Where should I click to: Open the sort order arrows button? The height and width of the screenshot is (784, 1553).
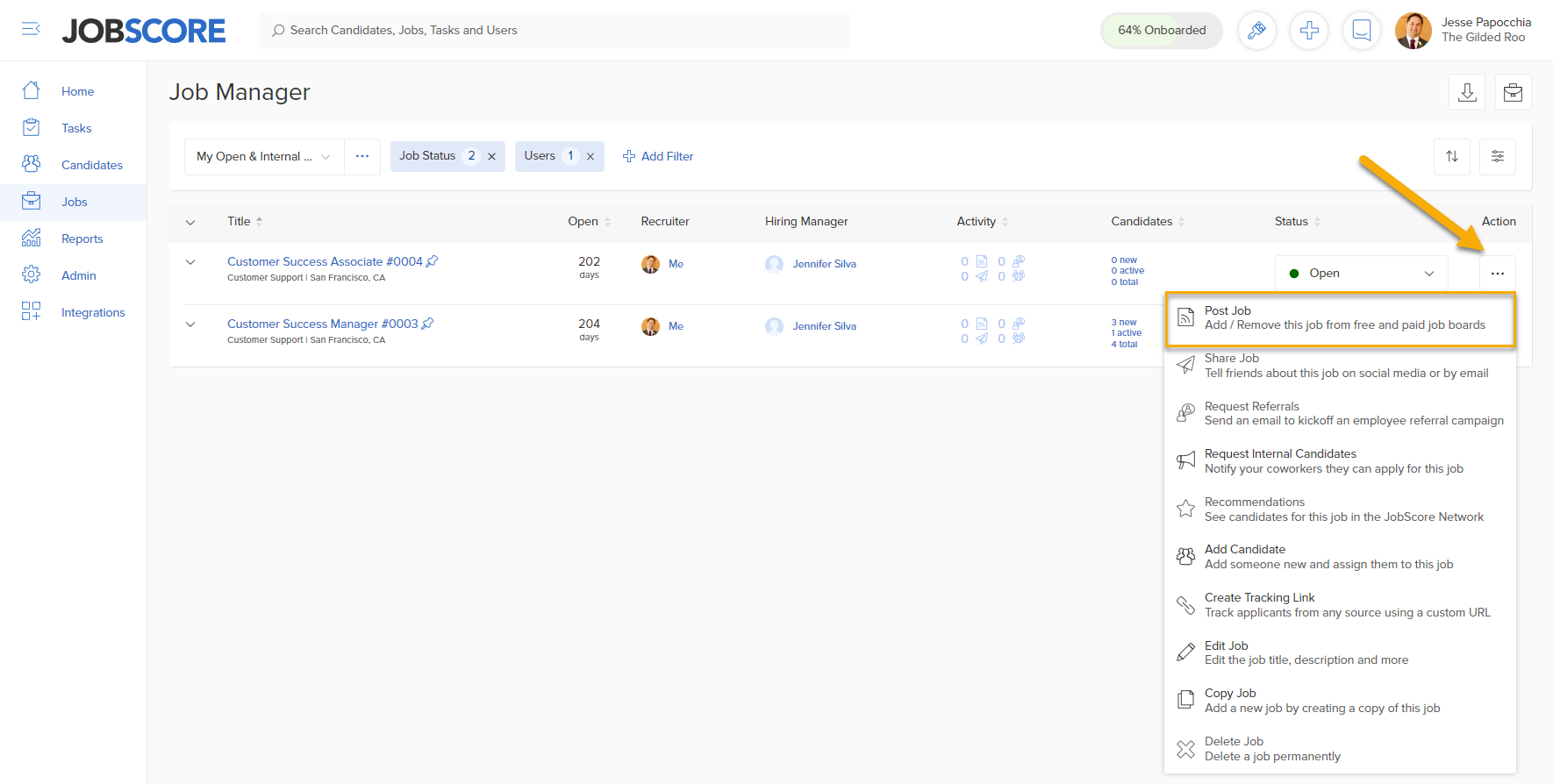(x=1452, y=156)
